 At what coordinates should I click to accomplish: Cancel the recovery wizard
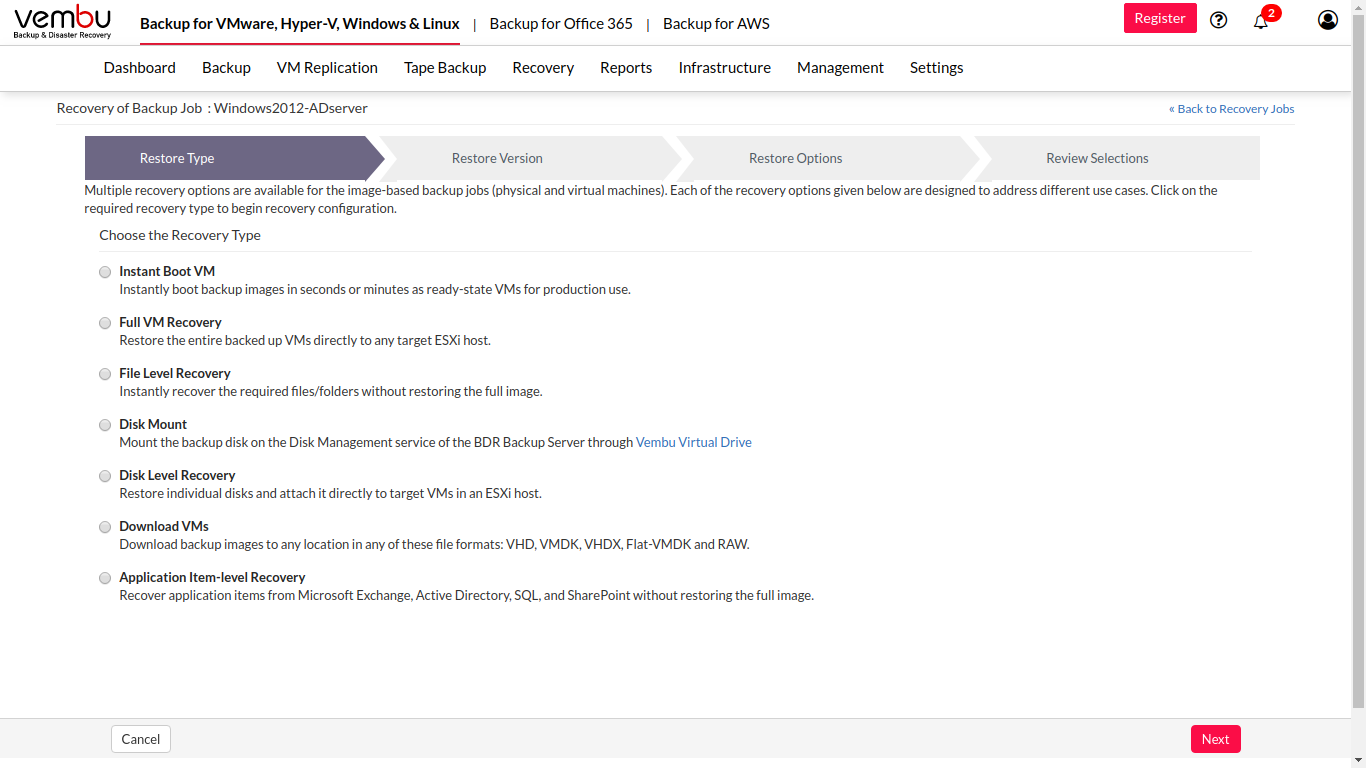pos(141,739)
